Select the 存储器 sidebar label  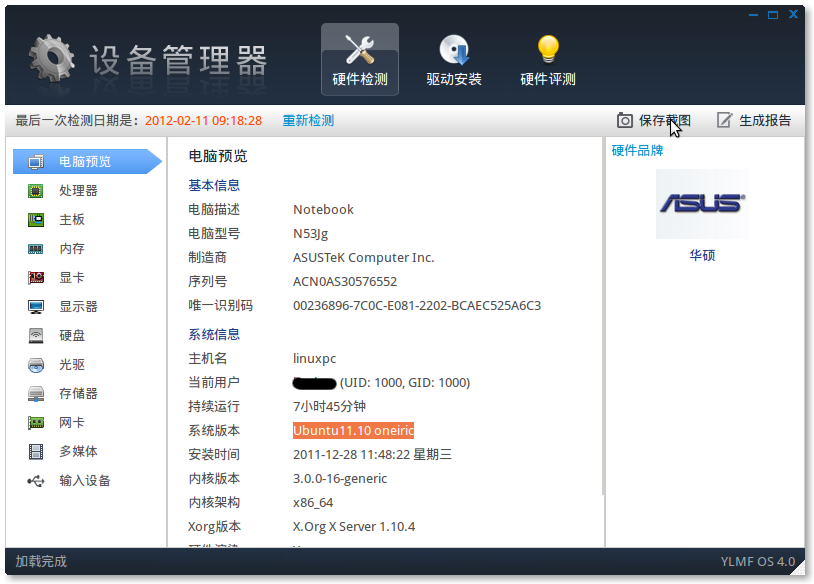click(78, 393)
